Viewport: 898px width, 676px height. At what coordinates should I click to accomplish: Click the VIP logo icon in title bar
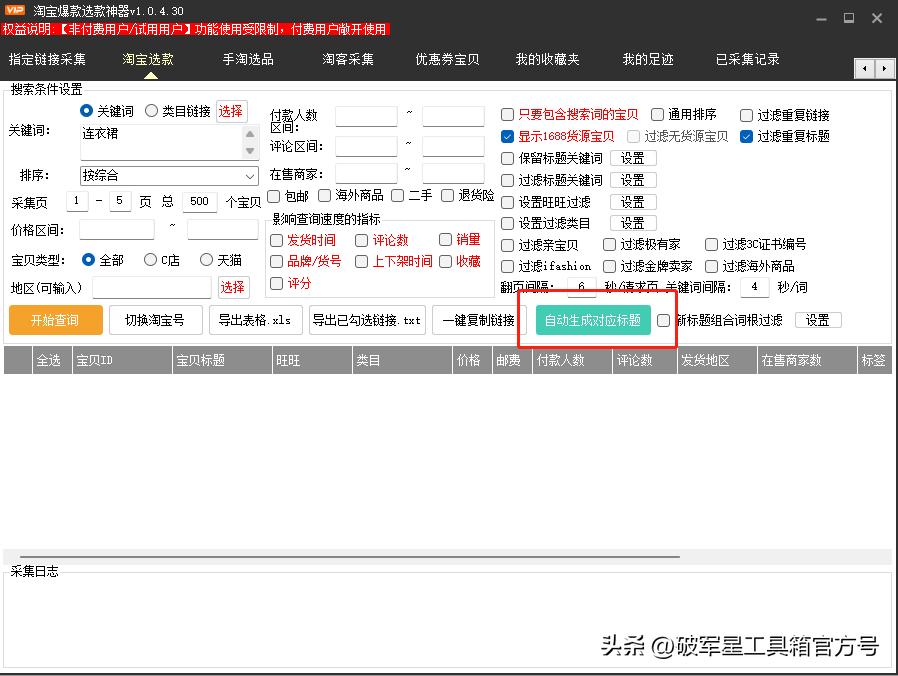click(14, 10)
